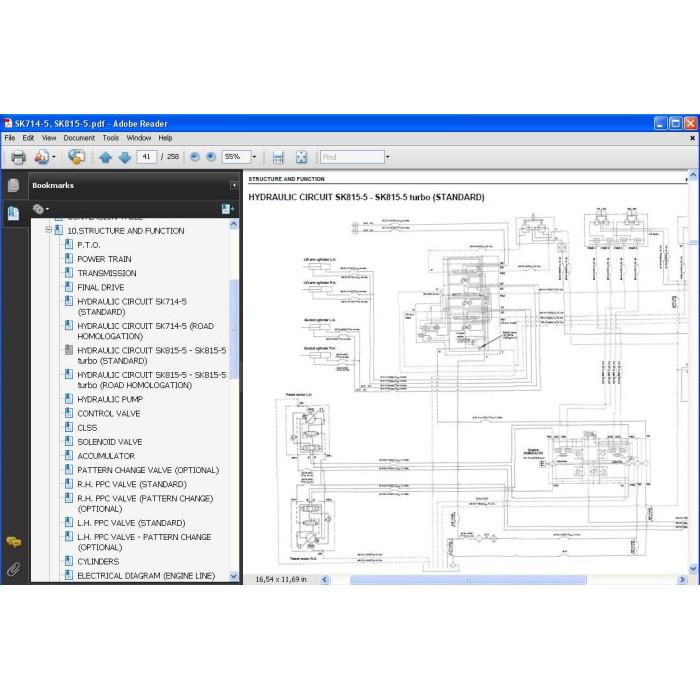700x700 pixels.
Task: Open ELECTRICAL DIAGRAM (ENGINE LINE) bookmark
Action: 146,576
